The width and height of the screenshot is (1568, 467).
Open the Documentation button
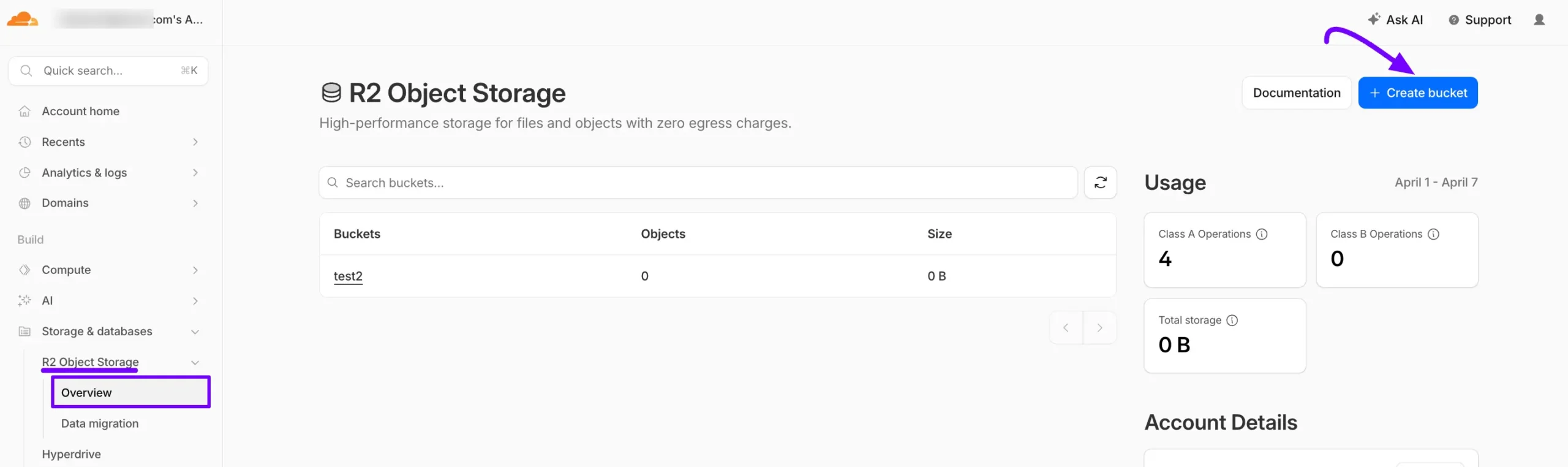[1296, 93]
